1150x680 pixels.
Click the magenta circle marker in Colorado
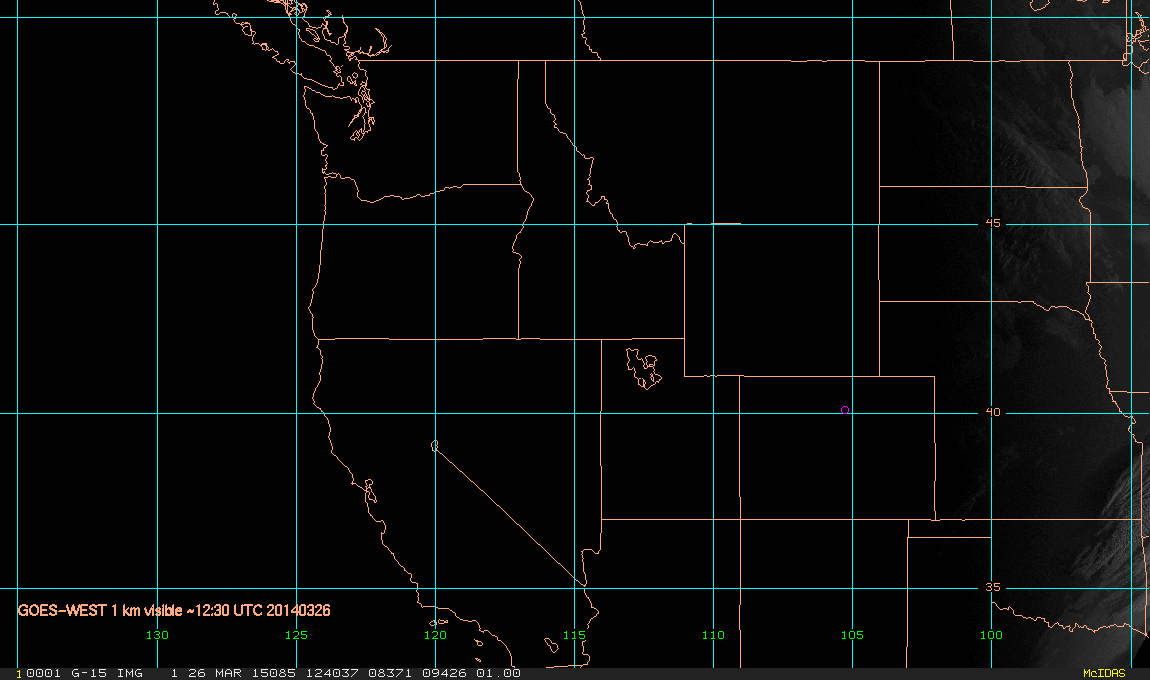845,410
